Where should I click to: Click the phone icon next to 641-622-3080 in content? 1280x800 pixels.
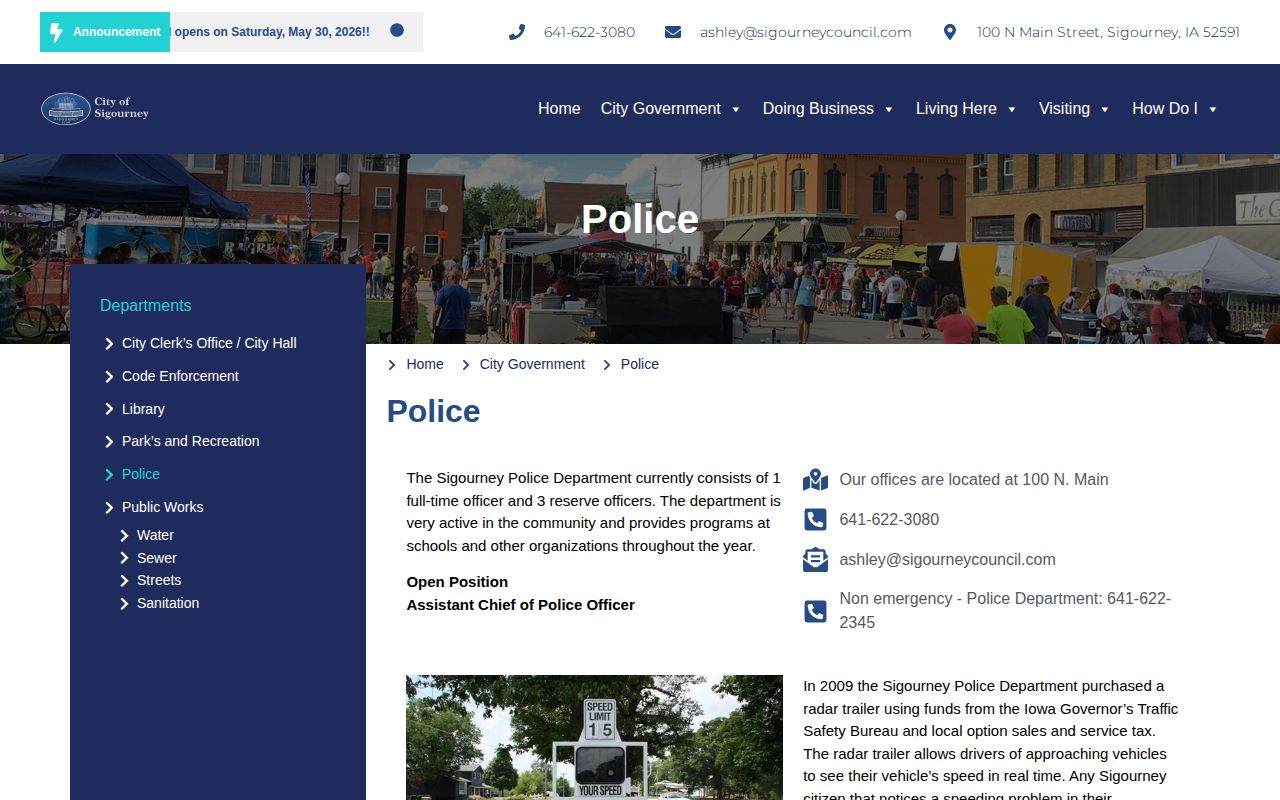[816, 520]
